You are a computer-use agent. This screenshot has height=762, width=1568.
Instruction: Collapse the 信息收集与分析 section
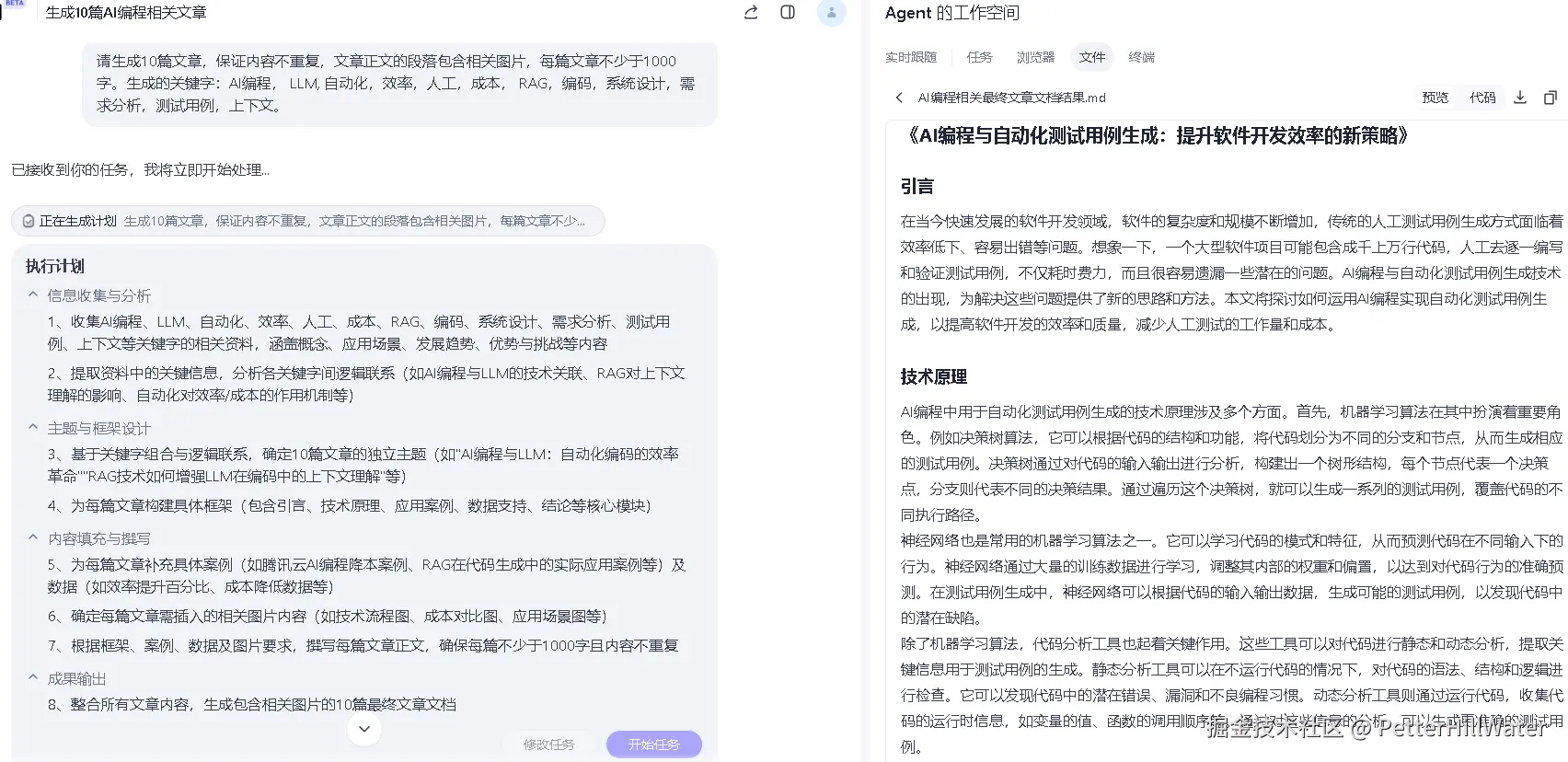(33, 294)
